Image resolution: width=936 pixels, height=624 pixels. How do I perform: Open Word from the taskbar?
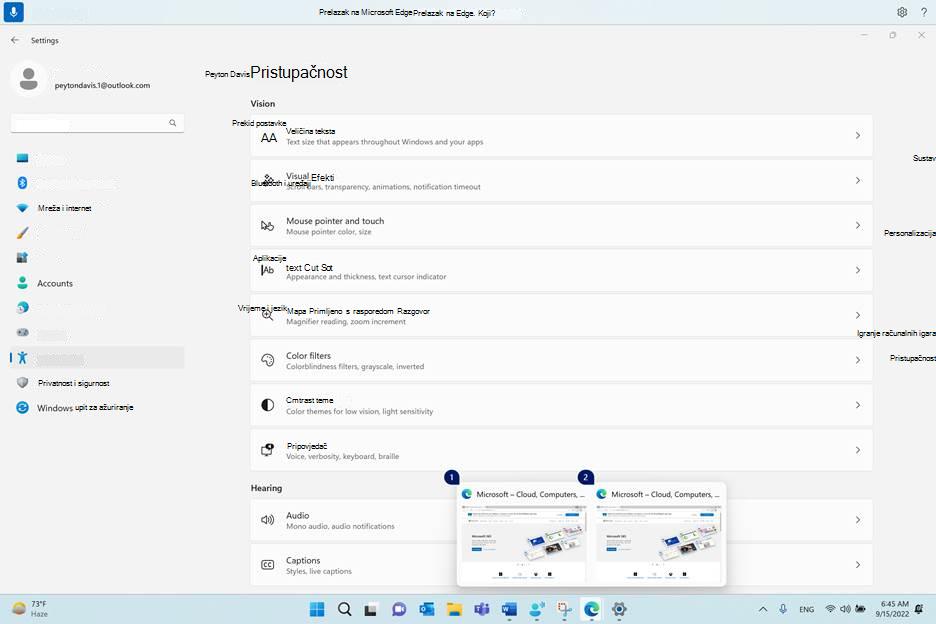pyautogui.click(x=509, y=609)
